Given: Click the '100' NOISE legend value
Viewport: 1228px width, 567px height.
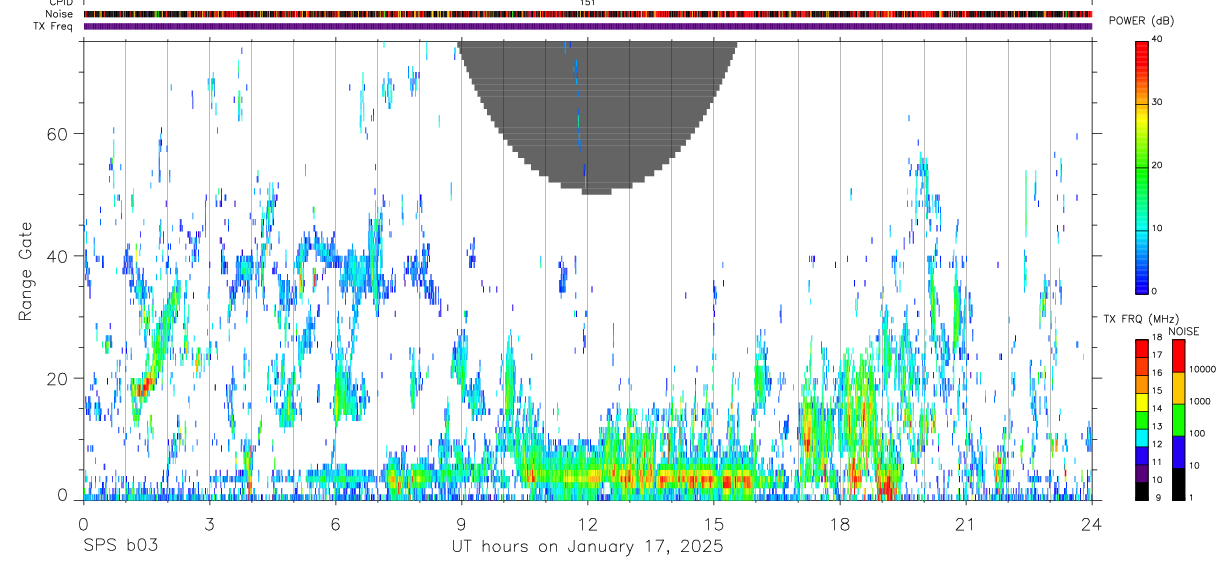Looking at the screenshot, I should tap(1197, 433).
